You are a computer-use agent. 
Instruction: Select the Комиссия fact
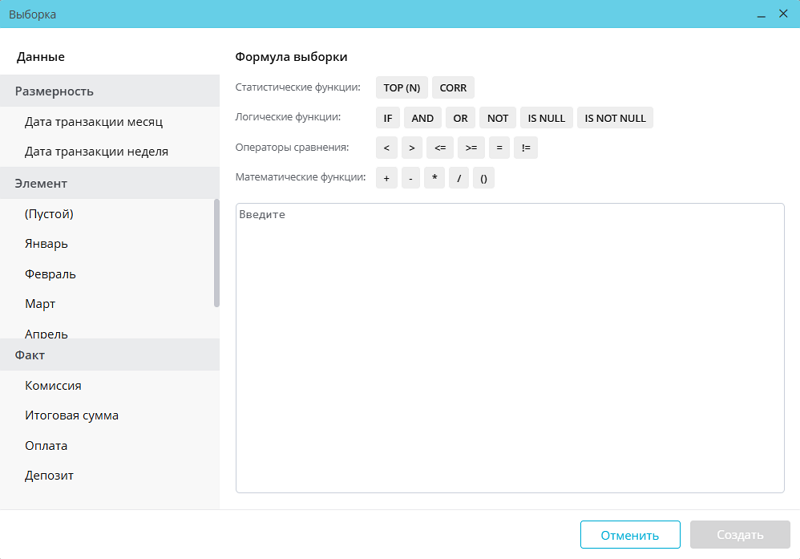(53, 385)
